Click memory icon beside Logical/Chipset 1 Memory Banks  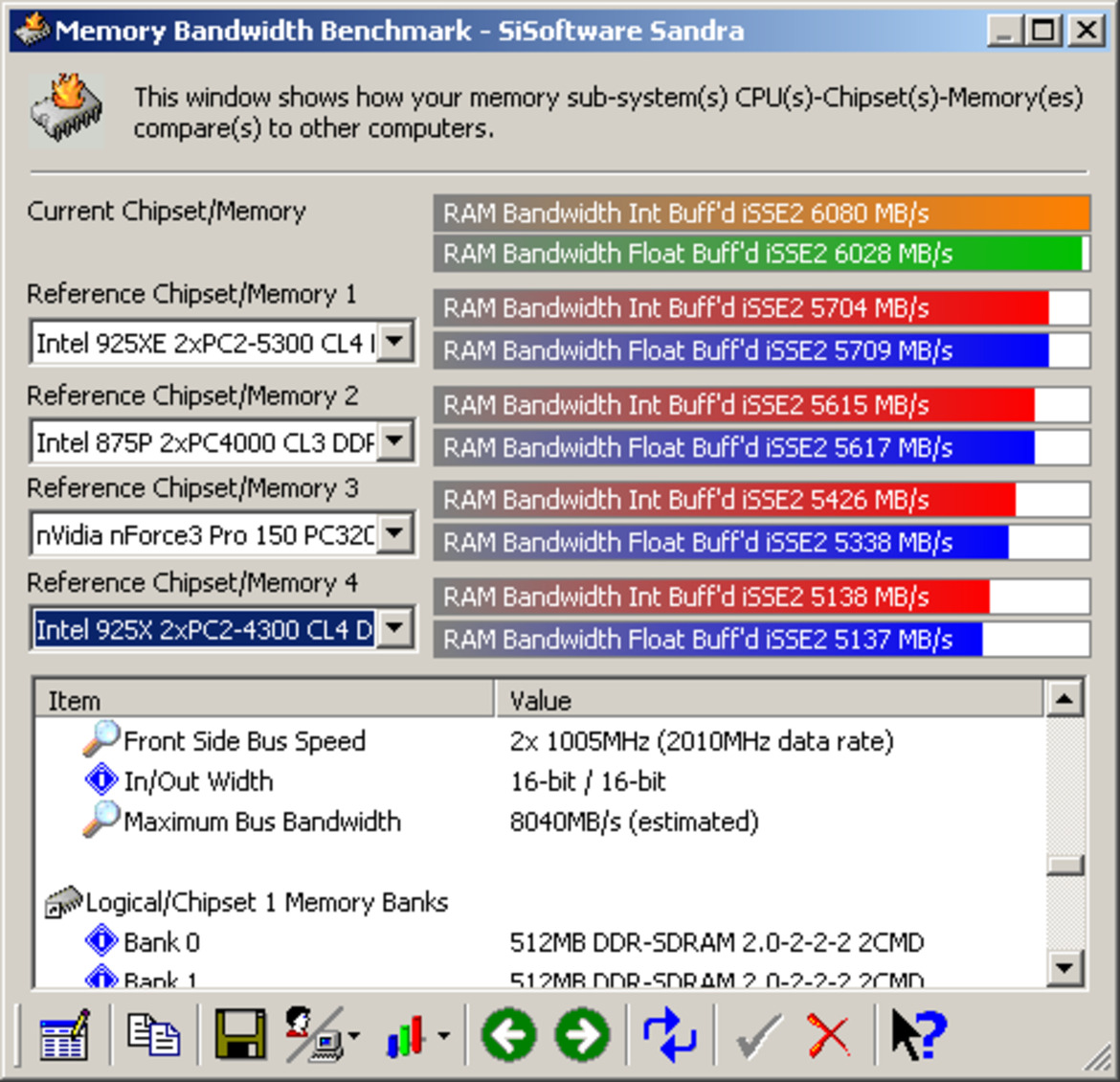click(63, 902)
